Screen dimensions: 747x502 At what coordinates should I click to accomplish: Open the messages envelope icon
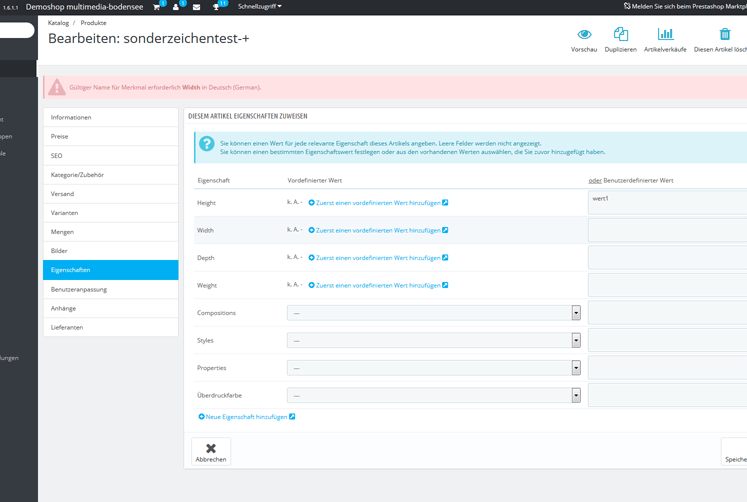click(x=196, y=7)
